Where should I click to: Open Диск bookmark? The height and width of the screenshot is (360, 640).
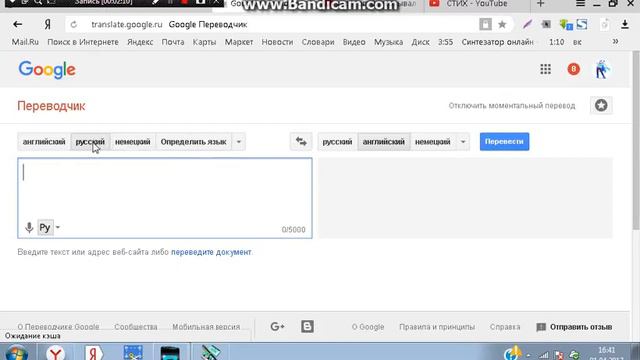pyautogui.click(x=420, y=42)
